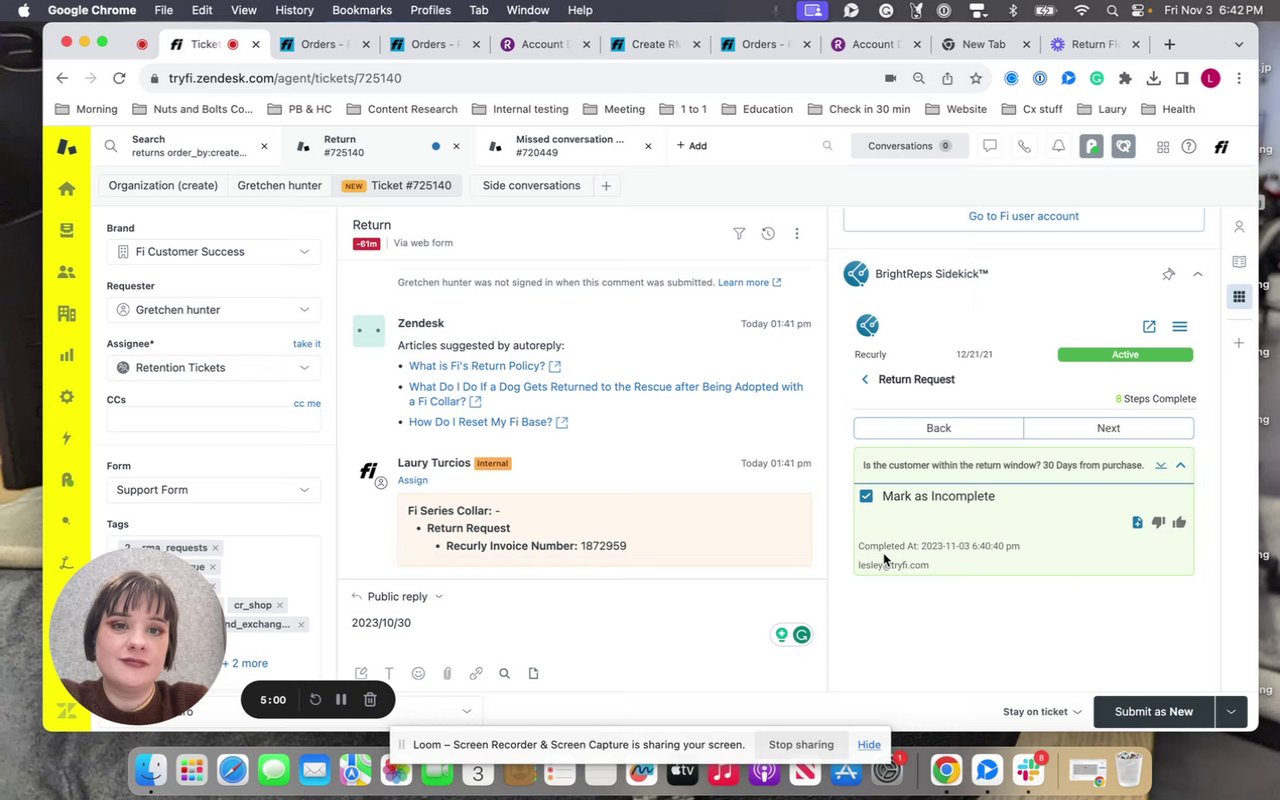This screenshot has height=800, width=1280.
Task: Click the Back button in Sidekick
Action: [x=938, y=428]
